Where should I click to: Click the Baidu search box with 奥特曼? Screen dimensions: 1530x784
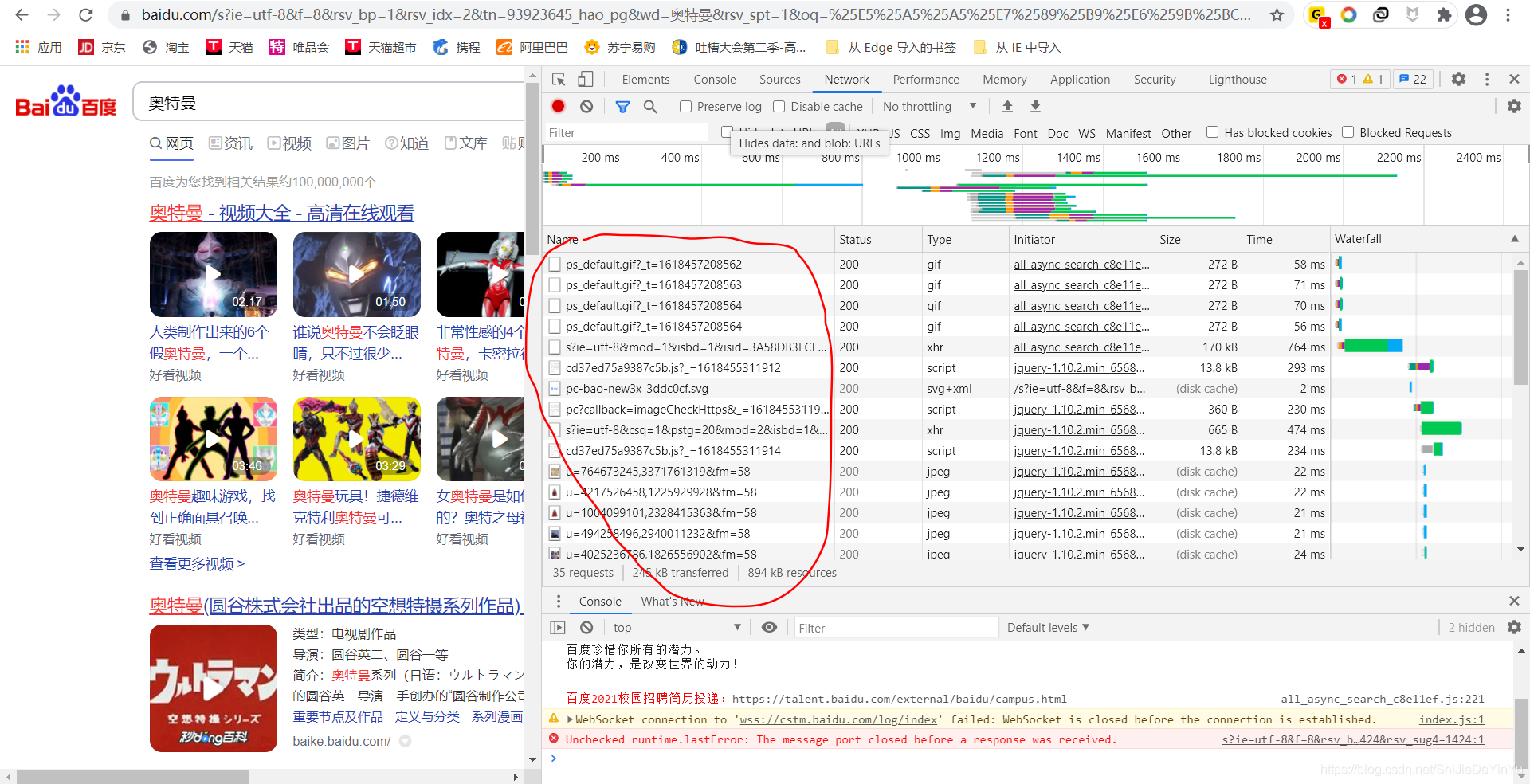click(x=328, y=103)
